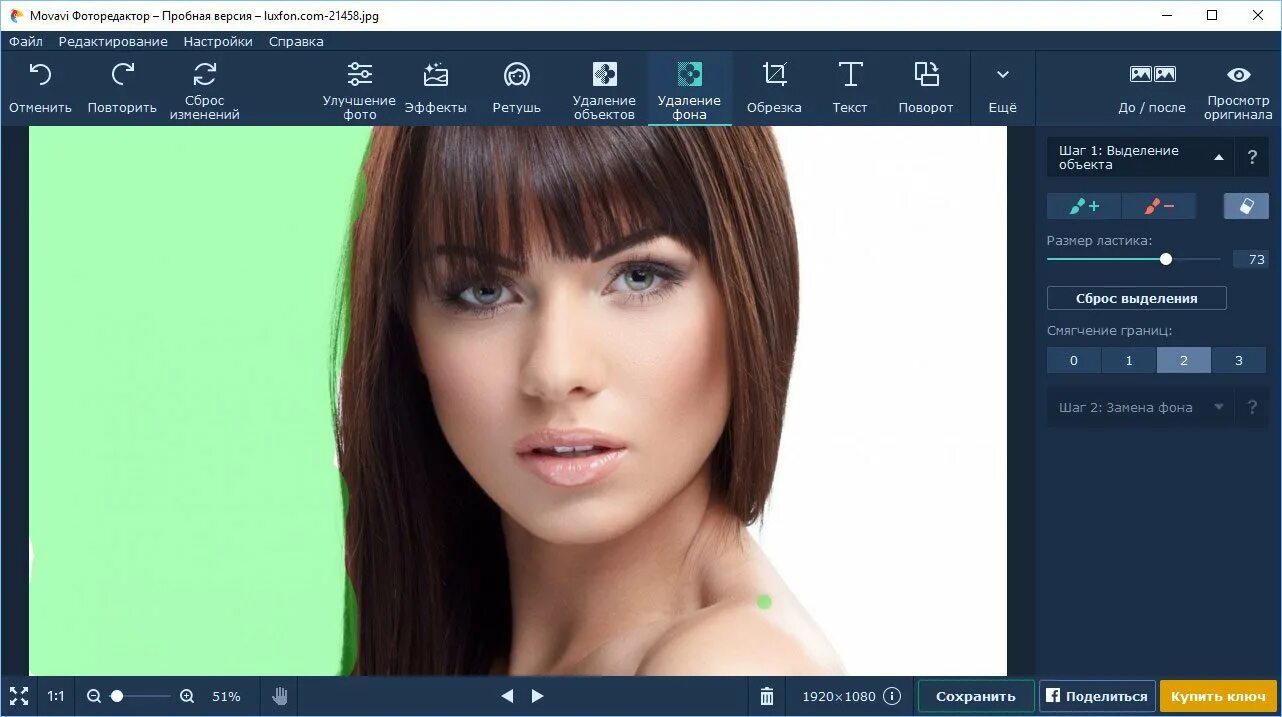Click the 51% zoom value
The image size is (1282, 717).
(226, 696)
